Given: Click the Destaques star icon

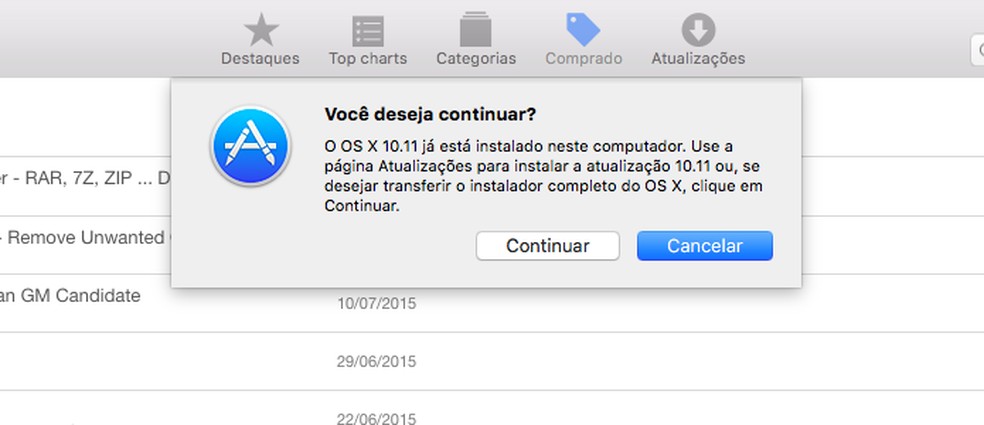Looking at the screenshot, I should click(x=261, y=29).
